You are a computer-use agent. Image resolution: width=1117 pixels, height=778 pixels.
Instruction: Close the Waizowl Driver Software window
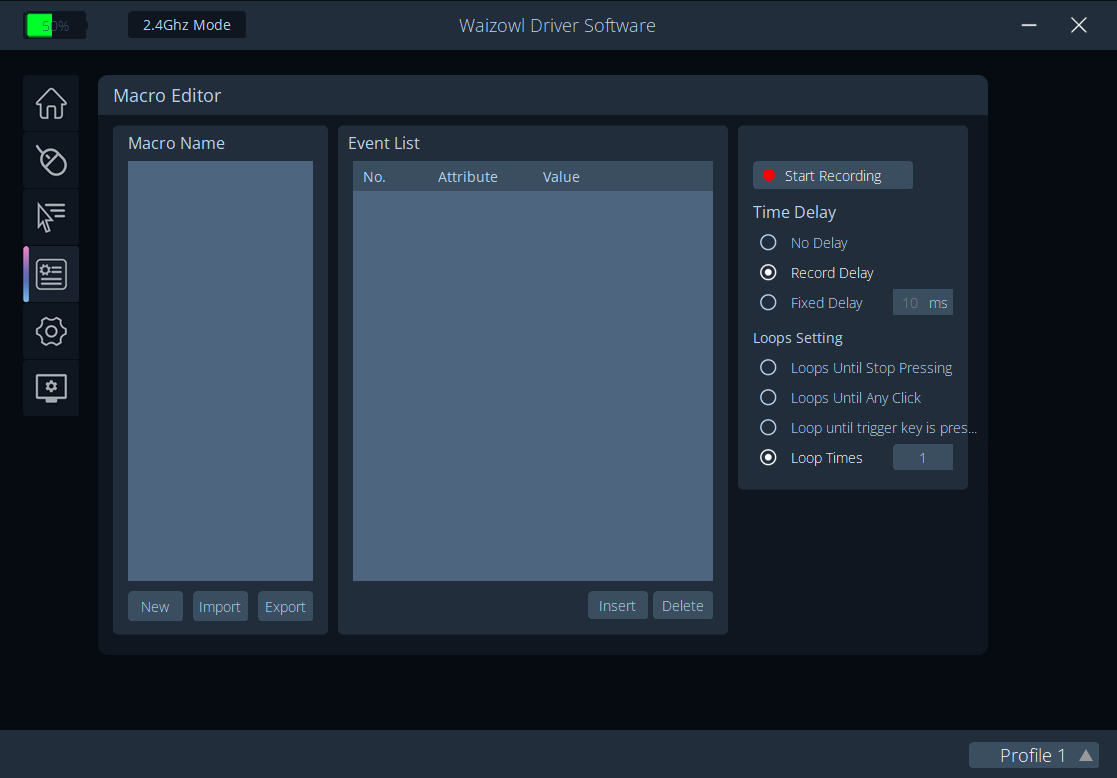coord(1079,25)
